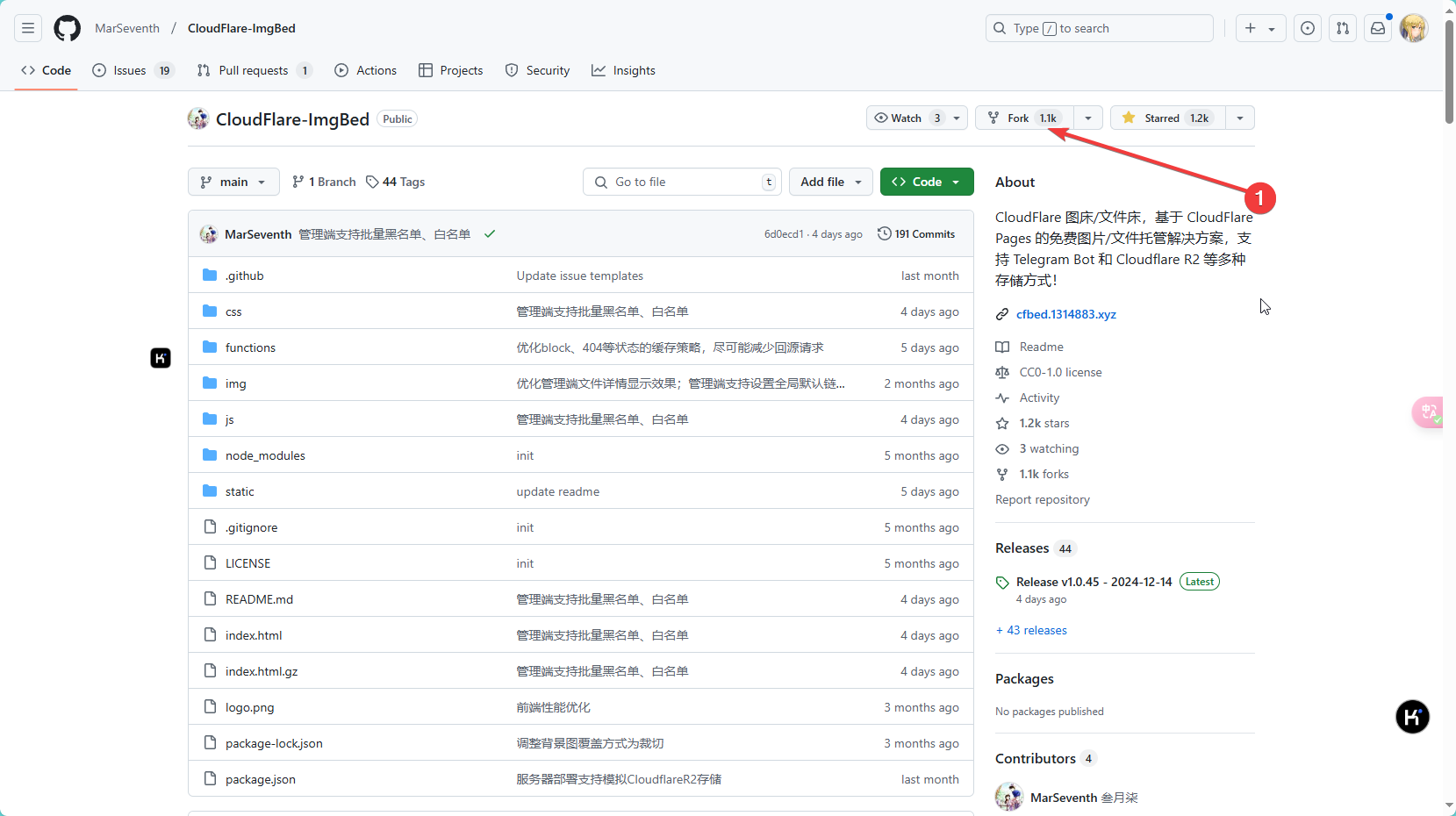Screen dimensions: 1456x816
Task: Open the index.html file
Action: tap(254, 635)
